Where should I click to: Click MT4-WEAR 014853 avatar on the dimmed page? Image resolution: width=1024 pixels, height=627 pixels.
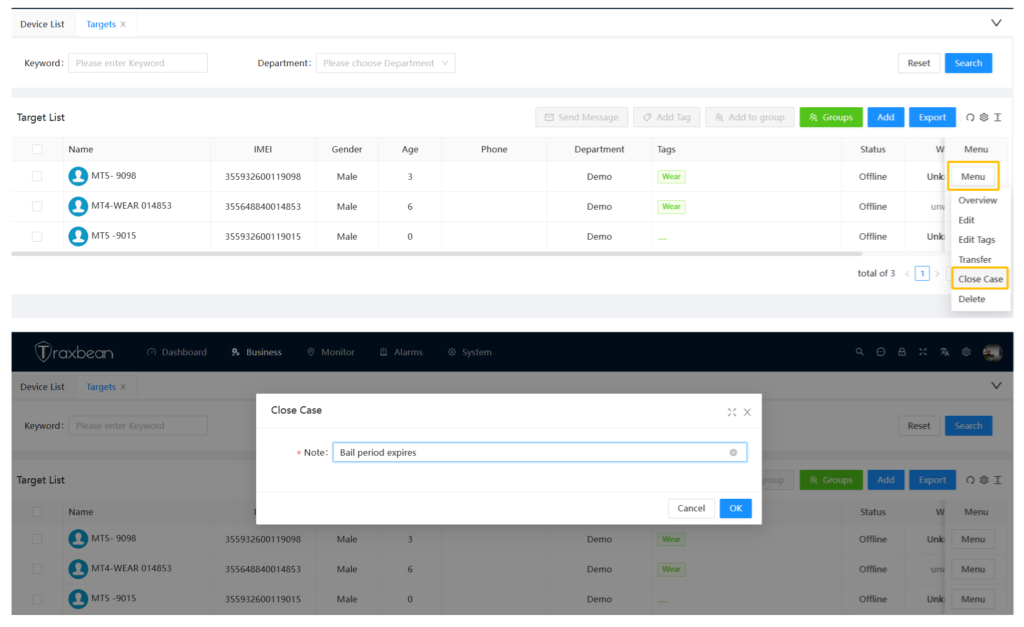tap(78, 569)
